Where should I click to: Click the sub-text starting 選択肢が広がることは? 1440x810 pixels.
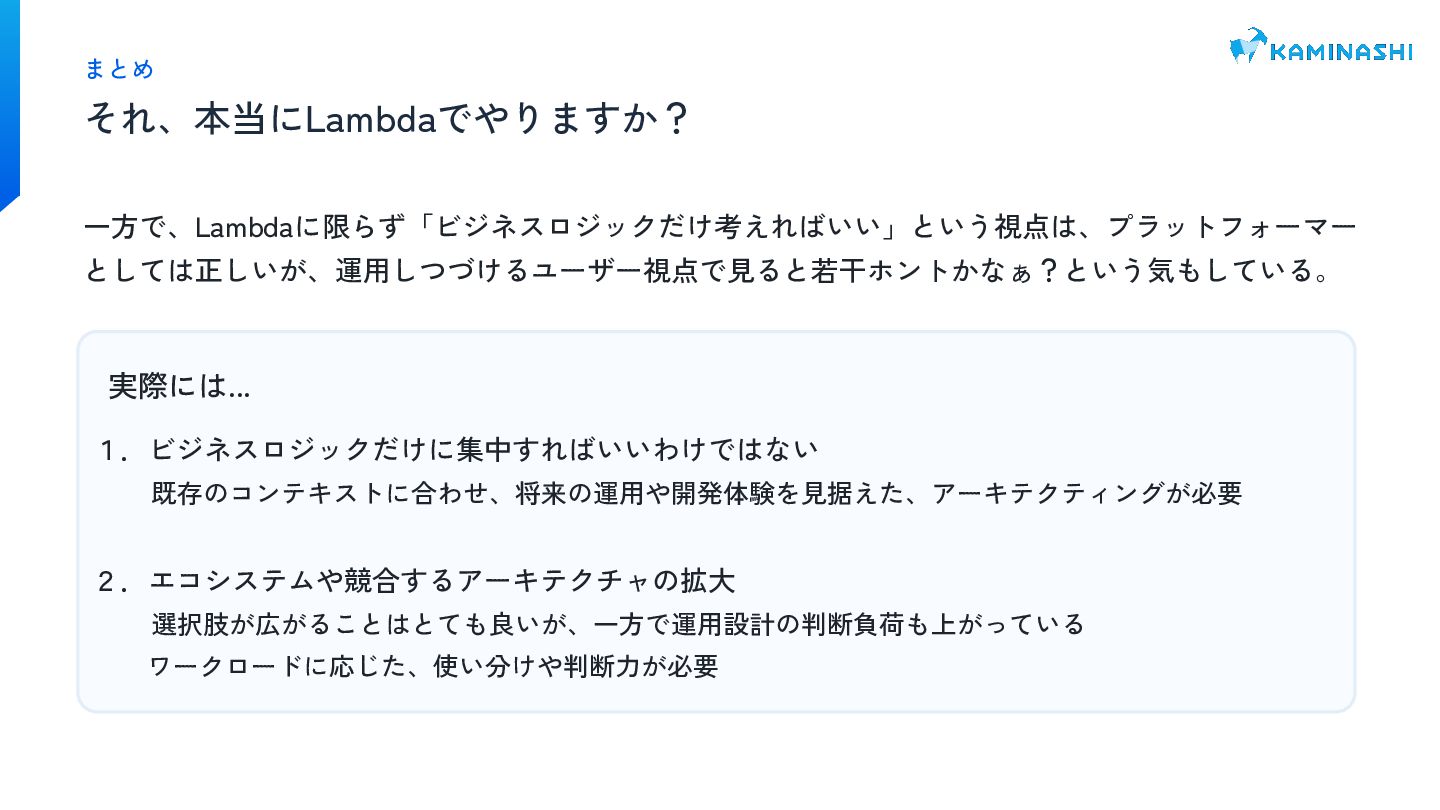pyautogui.click(x=617, y=625)
